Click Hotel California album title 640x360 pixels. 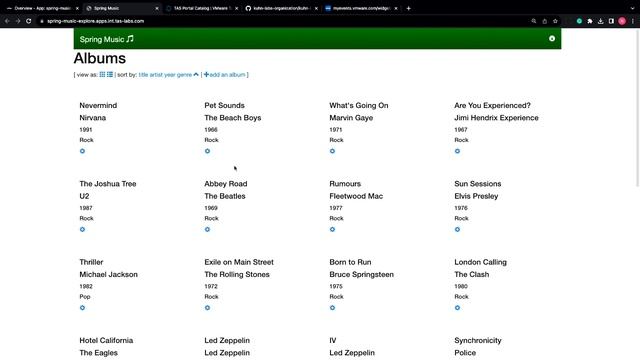point(106,340)
